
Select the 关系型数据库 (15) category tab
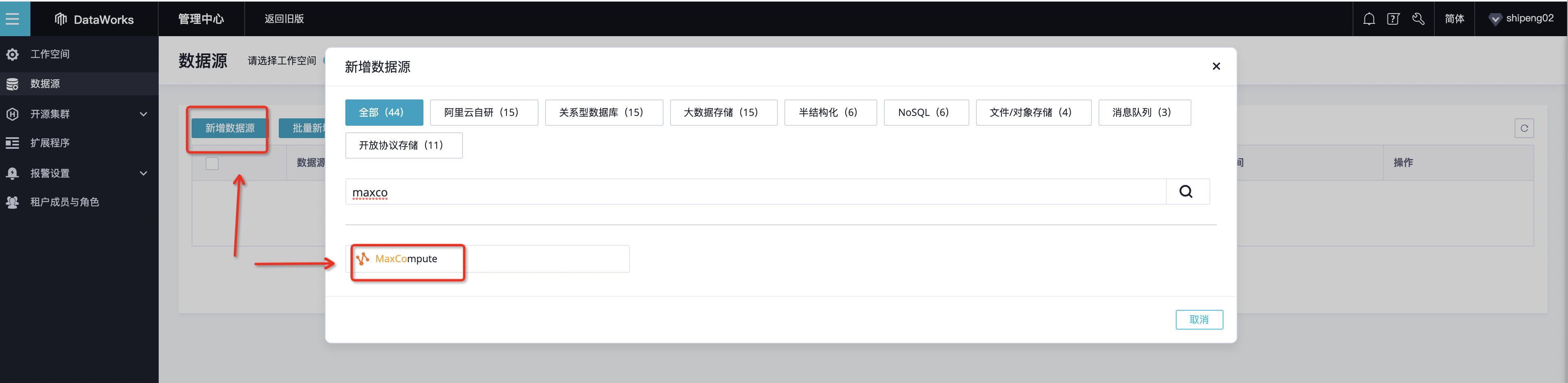(604, 112)
